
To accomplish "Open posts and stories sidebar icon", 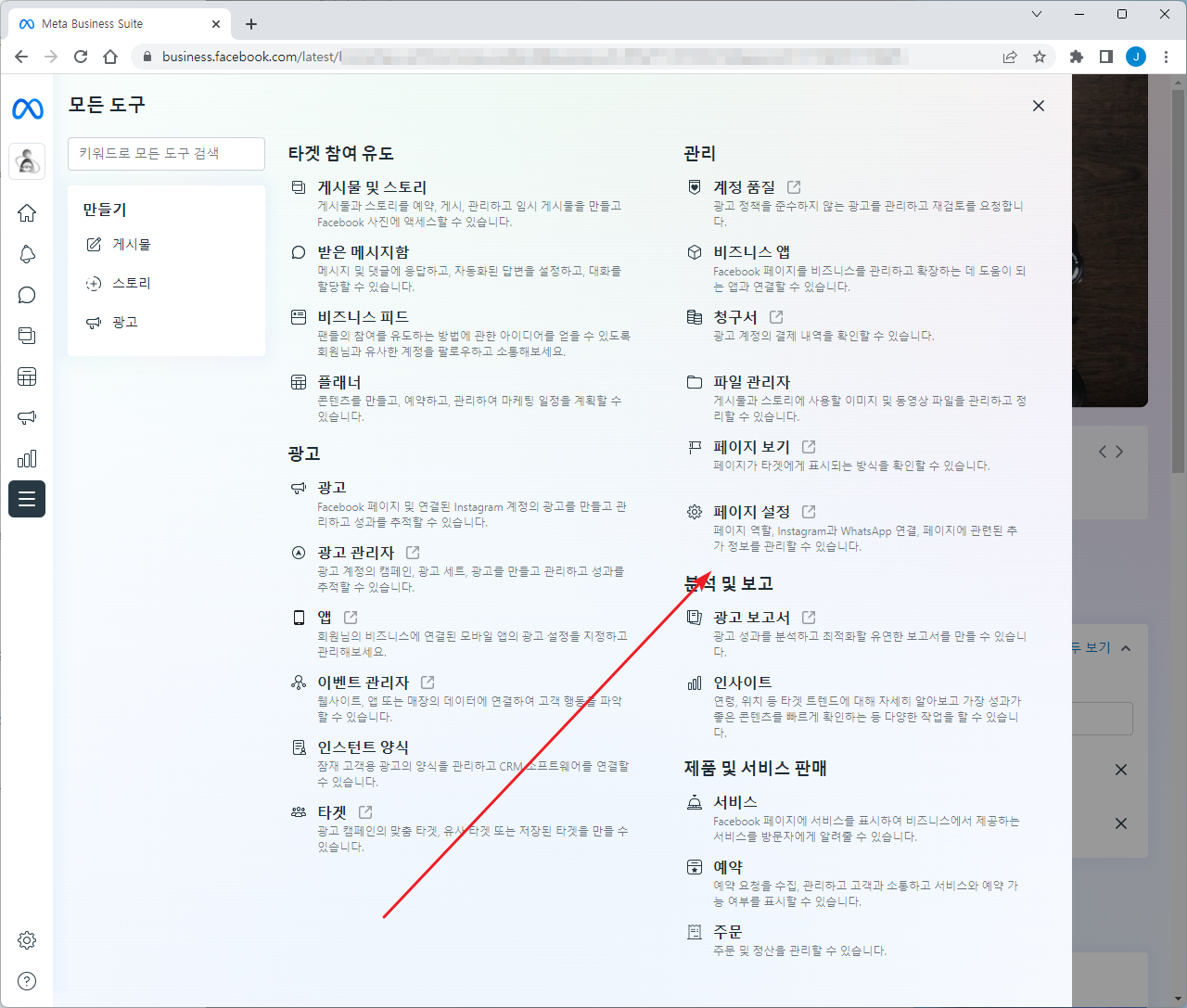I will pyautogui.click(x=27, y=336).
